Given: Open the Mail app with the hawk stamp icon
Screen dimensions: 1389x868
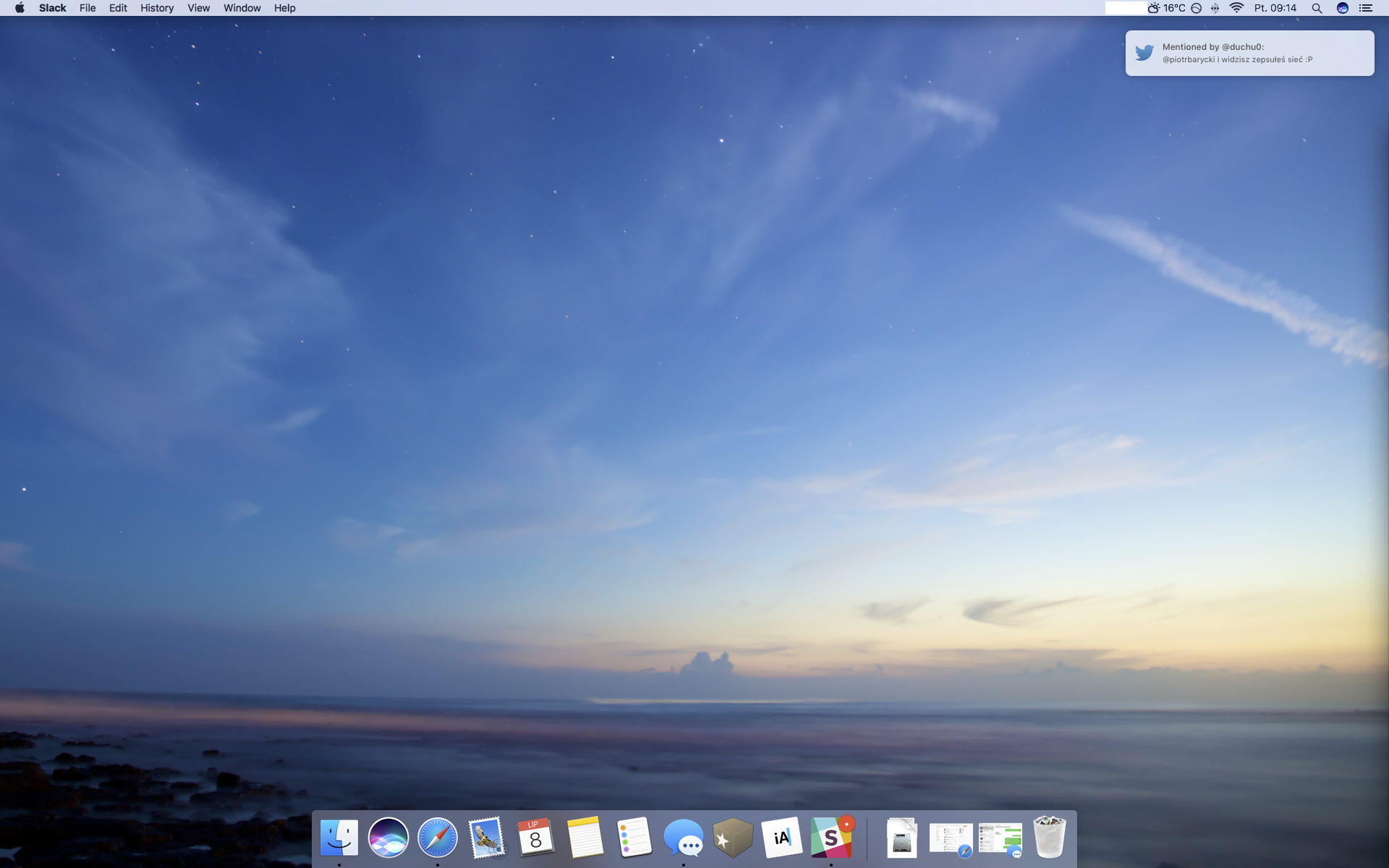Looking at the screenshot, I should click(487, 838).
